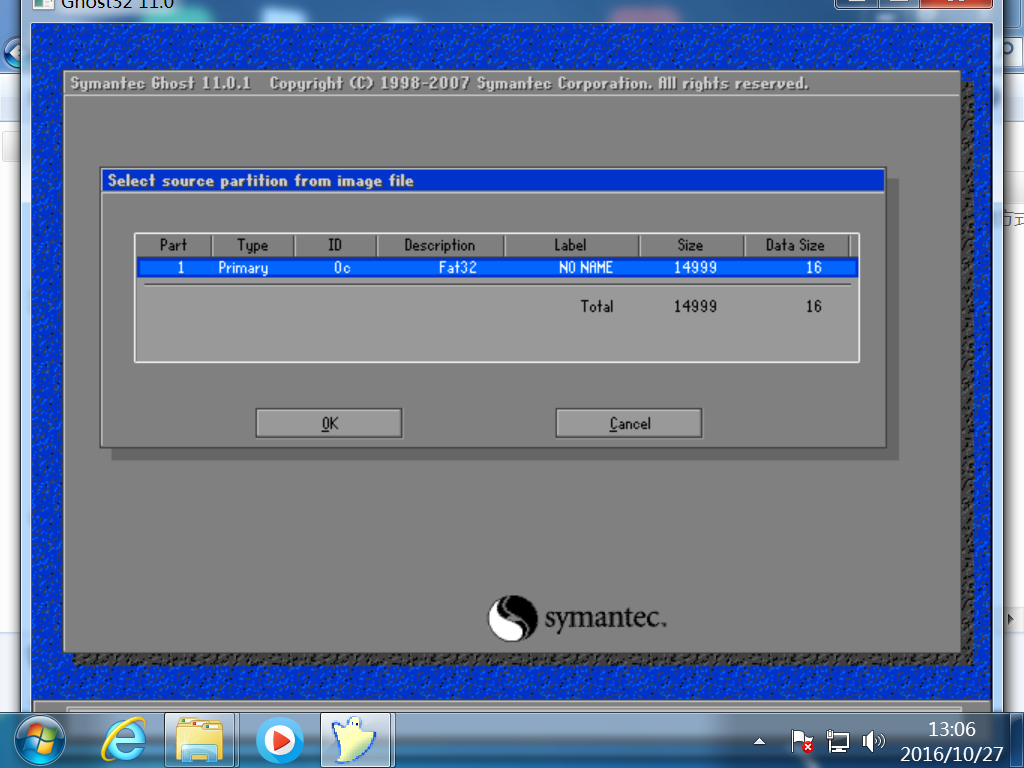Open network connection tray icon
The height and width of the screenshot is (768, 1024).
click(x=837, y=741)
